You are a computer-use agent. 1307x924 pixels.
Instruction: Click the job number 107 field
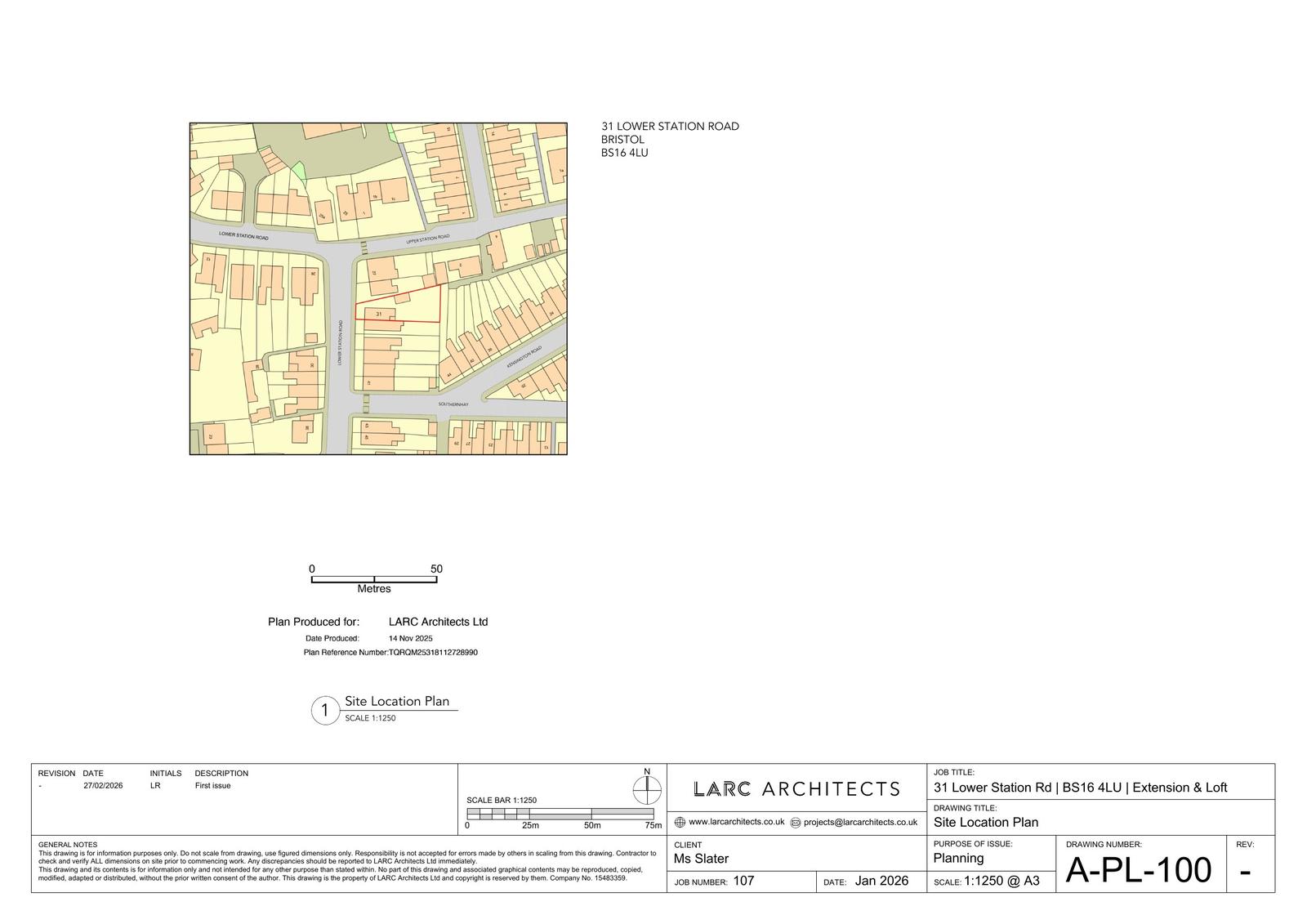(743, 882)
